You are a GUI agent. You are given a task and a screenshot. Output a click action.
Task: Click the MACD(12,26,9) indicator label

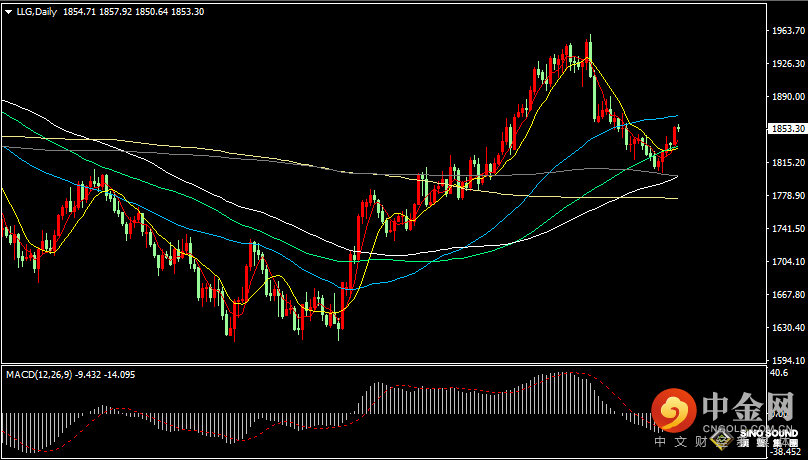coord(41,374)
